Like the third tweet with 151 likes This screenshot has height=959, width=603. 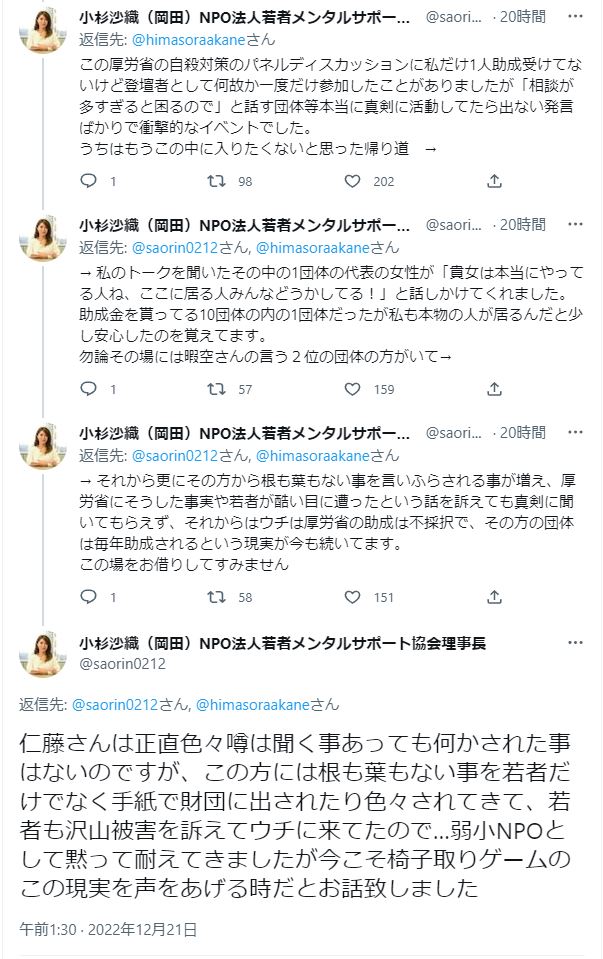[x=352, y=597]
